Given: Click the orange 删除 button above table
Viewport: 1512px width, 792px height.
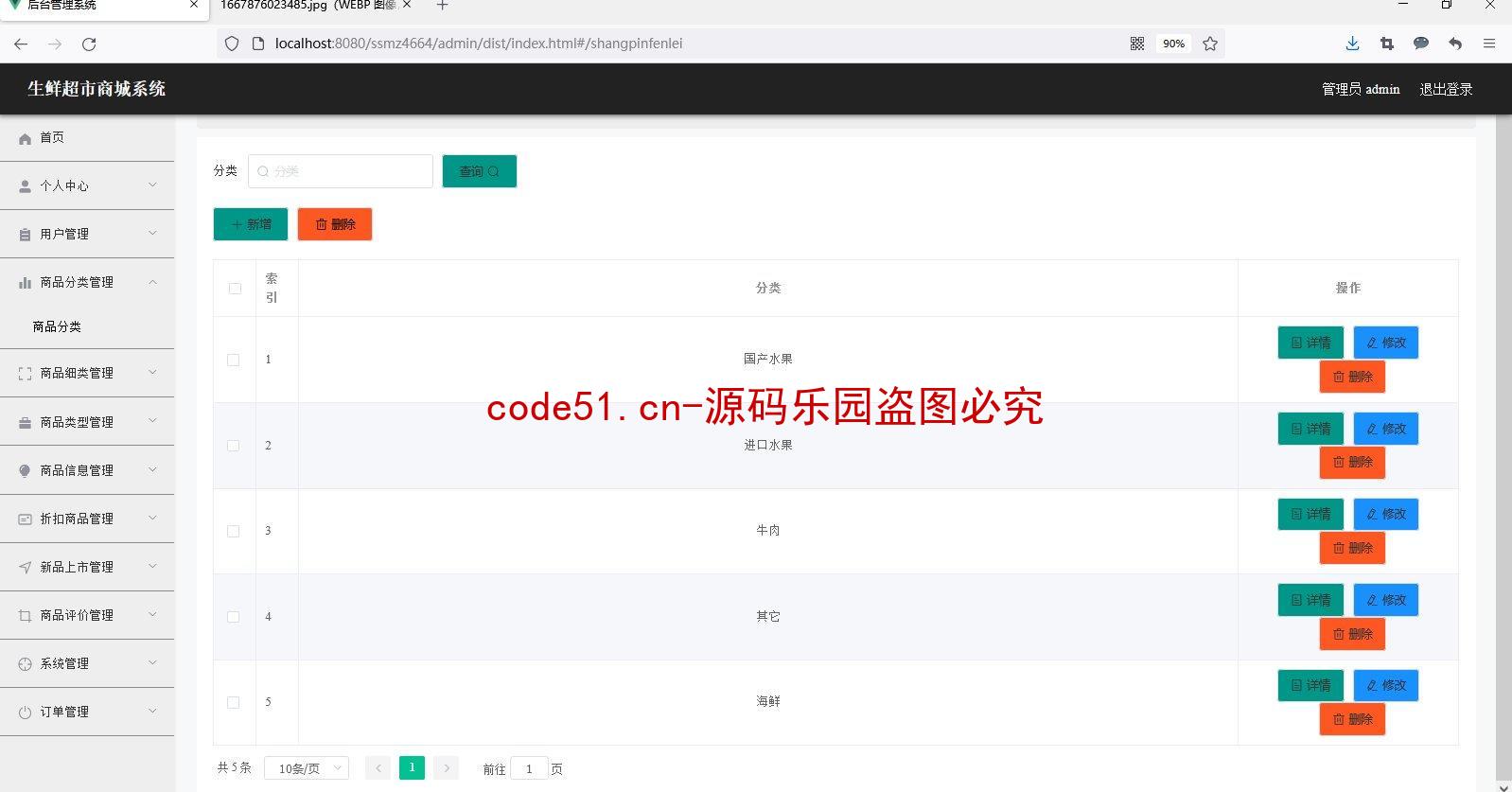Looking at the screenshot, I should coord(335,224).
